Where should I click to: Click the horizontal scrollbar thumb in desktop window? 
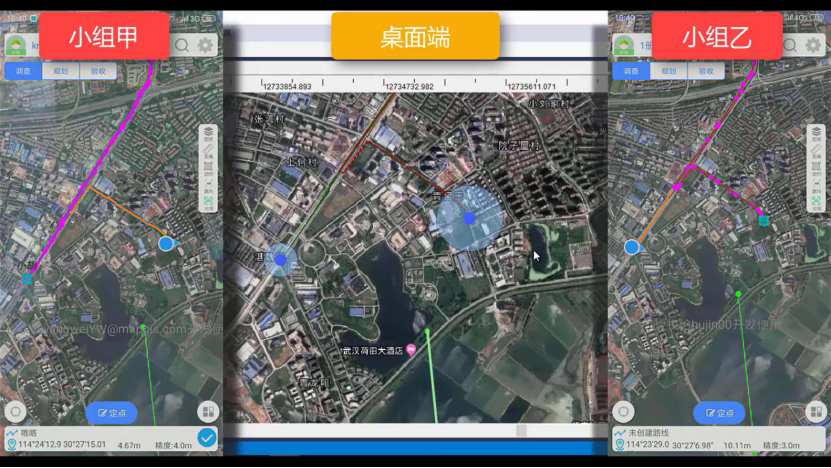coord(521,430)
